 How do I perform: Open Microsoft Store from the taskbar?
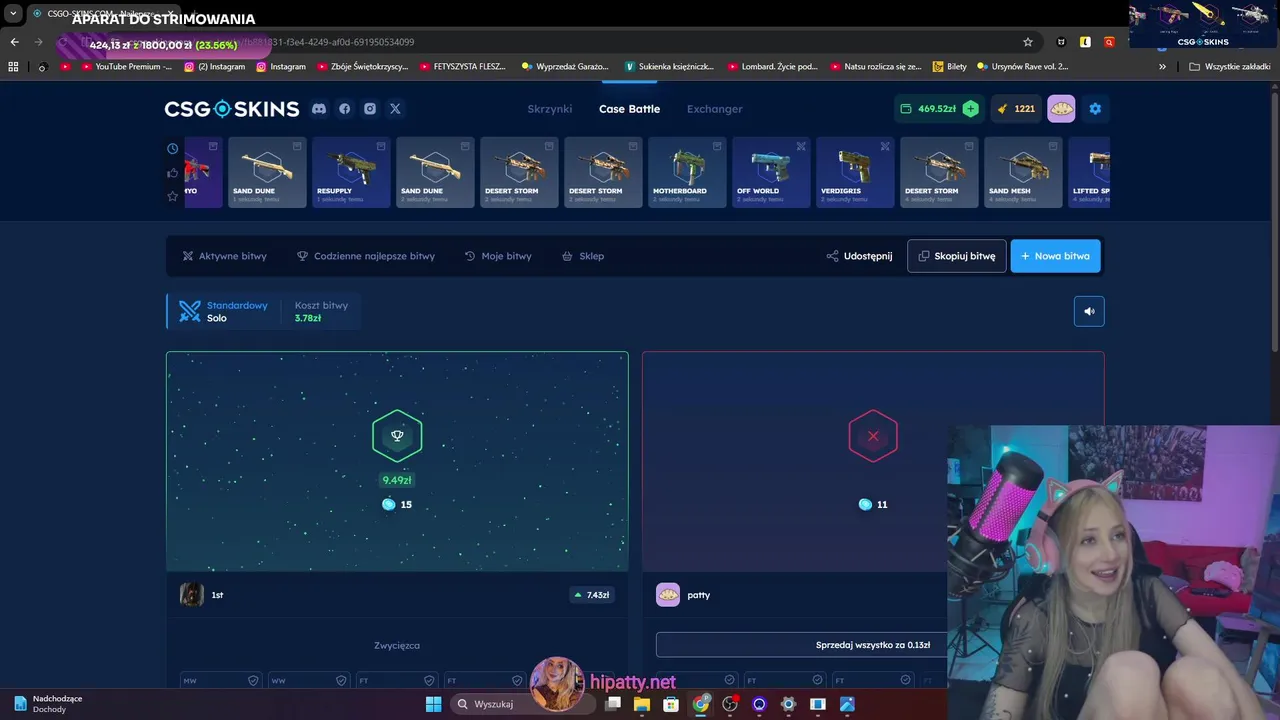tap(671, 704)
